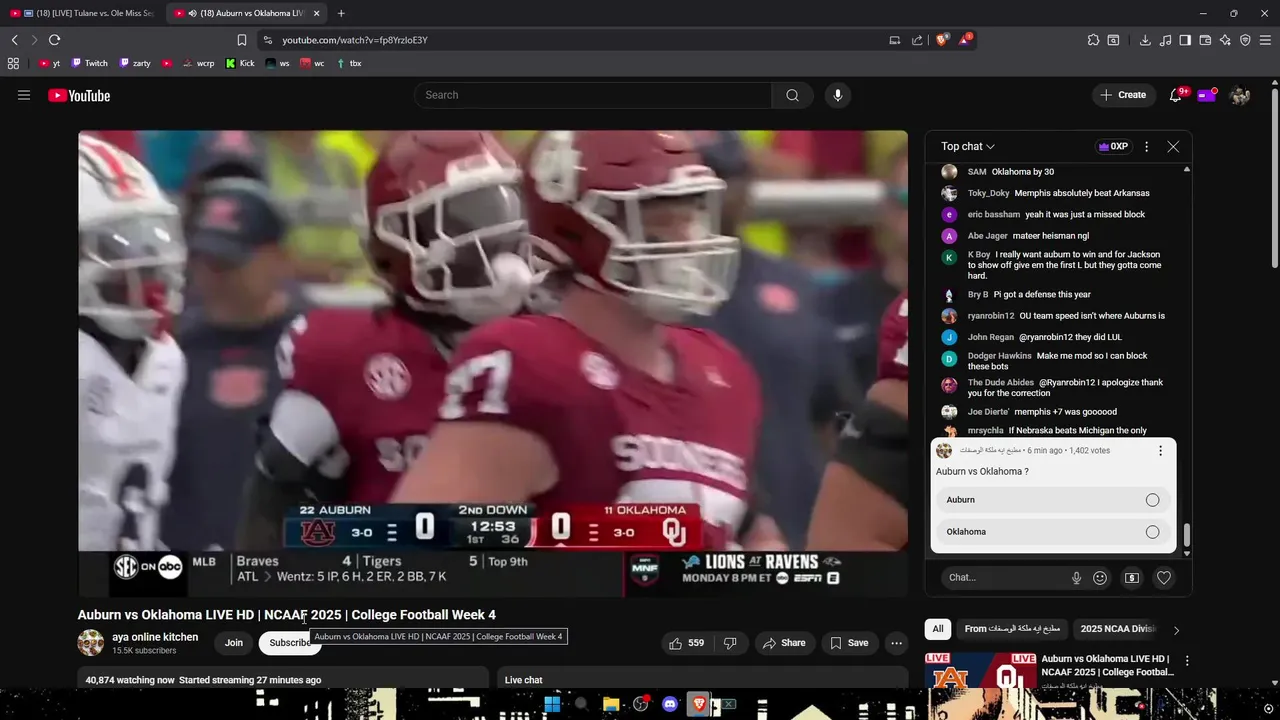
Task: Open Windows Start button on taskbar
Action: pyautogui.click(x=552, y=704)
